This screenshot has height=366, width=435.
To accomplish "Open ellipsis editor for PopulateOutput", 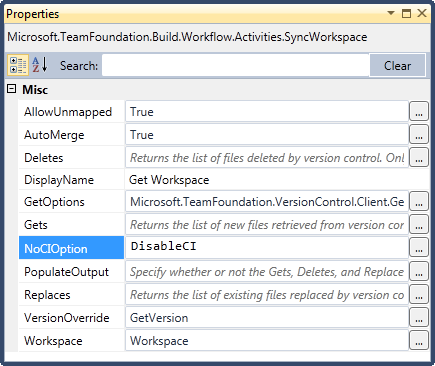I will tap(419, 272).
